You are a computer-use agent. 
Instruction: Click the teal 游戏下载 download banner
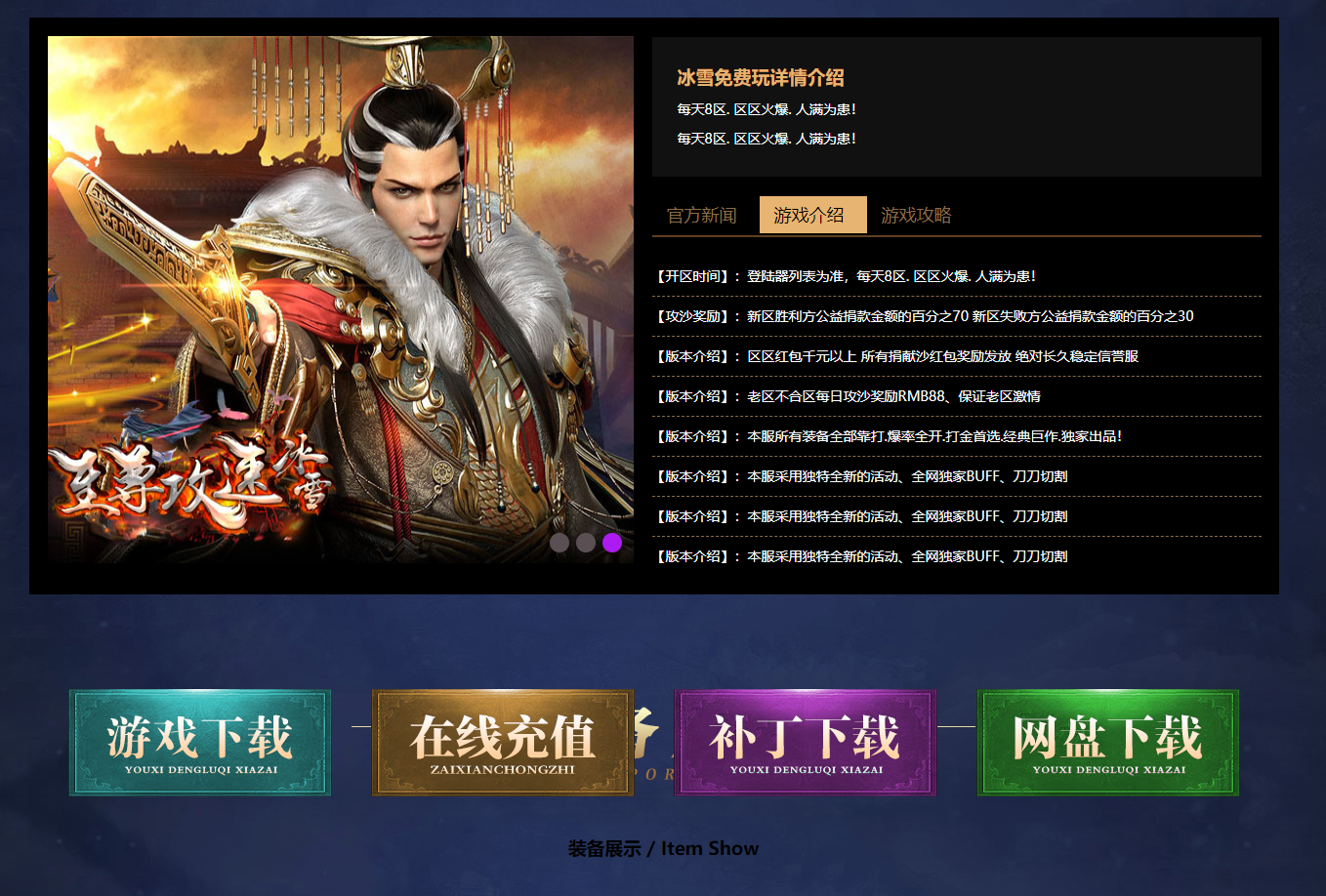pos(200,743)
